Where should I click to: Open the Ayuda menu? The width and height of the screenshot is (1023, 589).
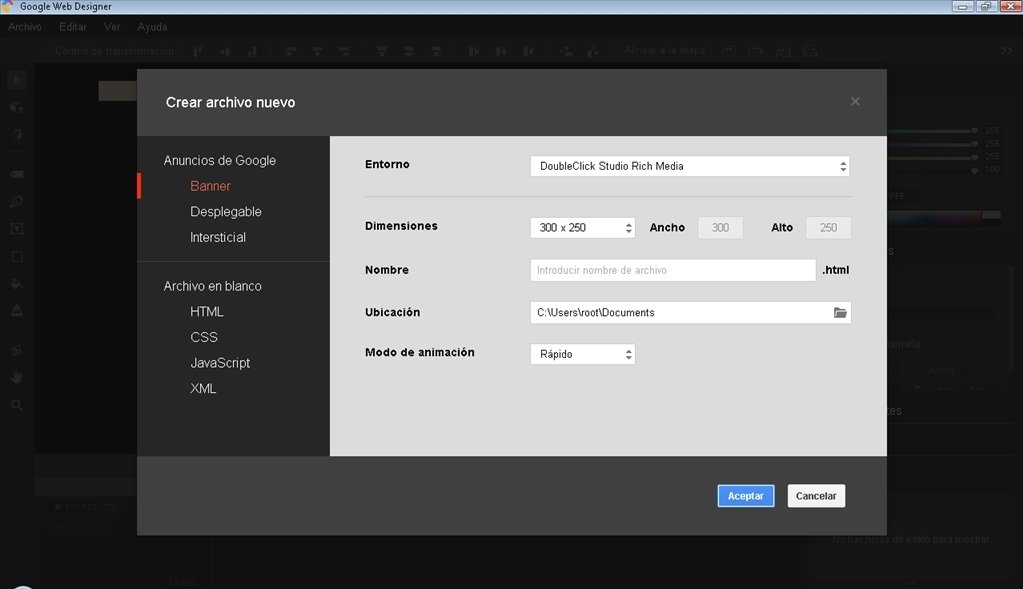pos(152,27)
